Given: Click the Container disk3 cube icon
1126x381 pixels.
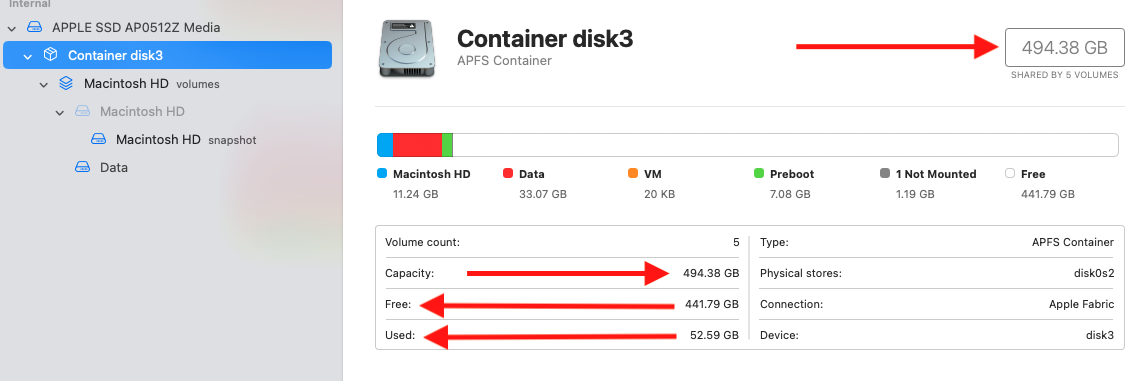Looking at the screenshot, I should 50,55.
